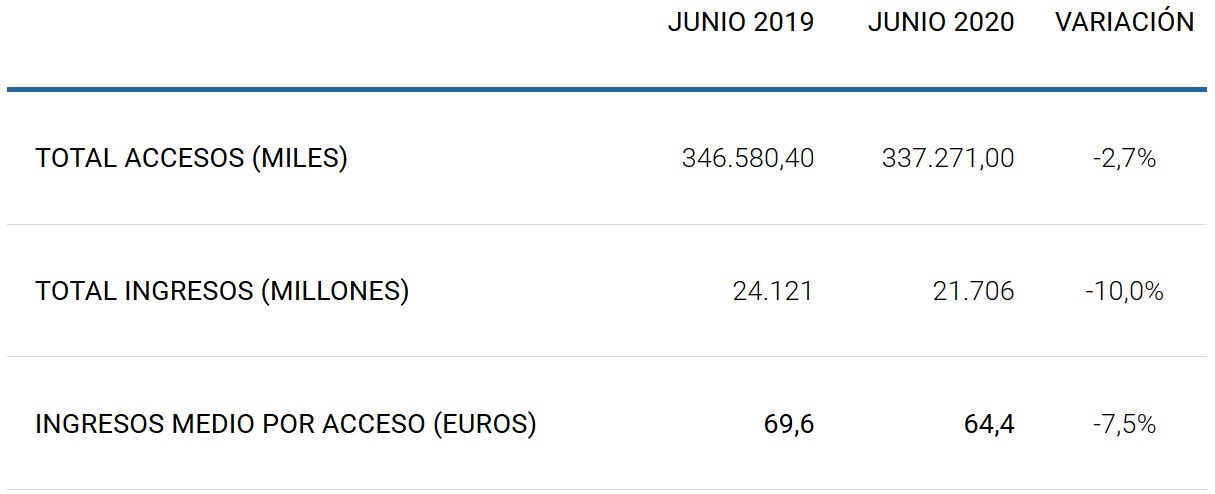Select the bold 64,4 value

point(990,424)
